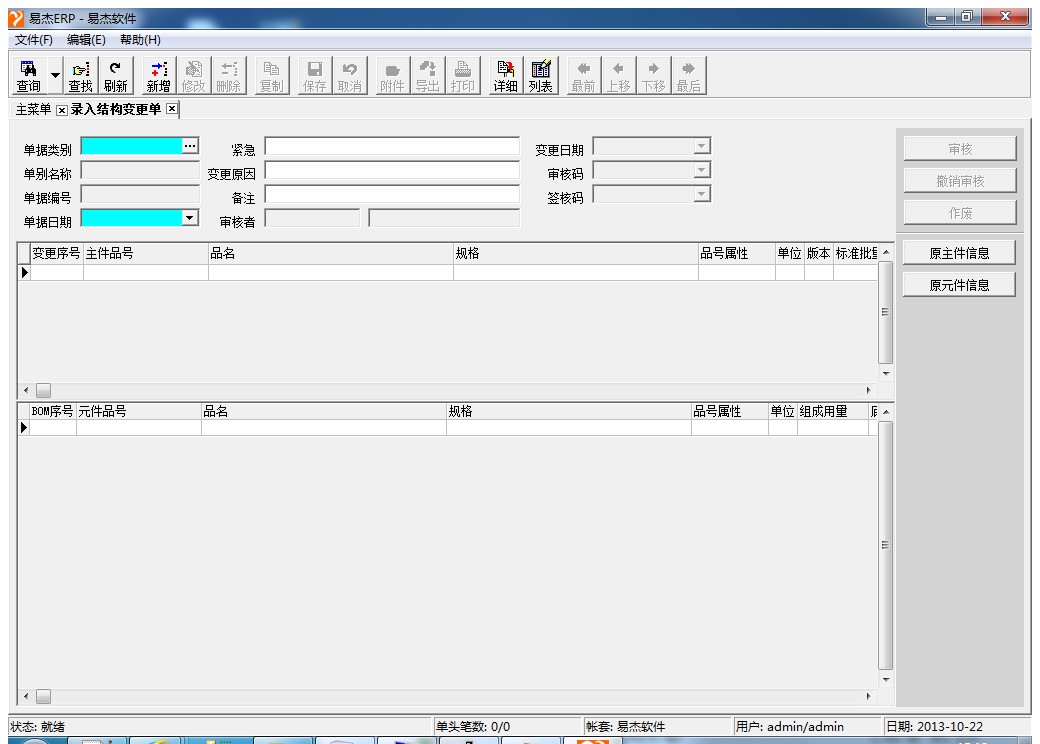Click the 导出 export toolbar icon
This screenshot has height=744, width=1040.
[427, 76]
